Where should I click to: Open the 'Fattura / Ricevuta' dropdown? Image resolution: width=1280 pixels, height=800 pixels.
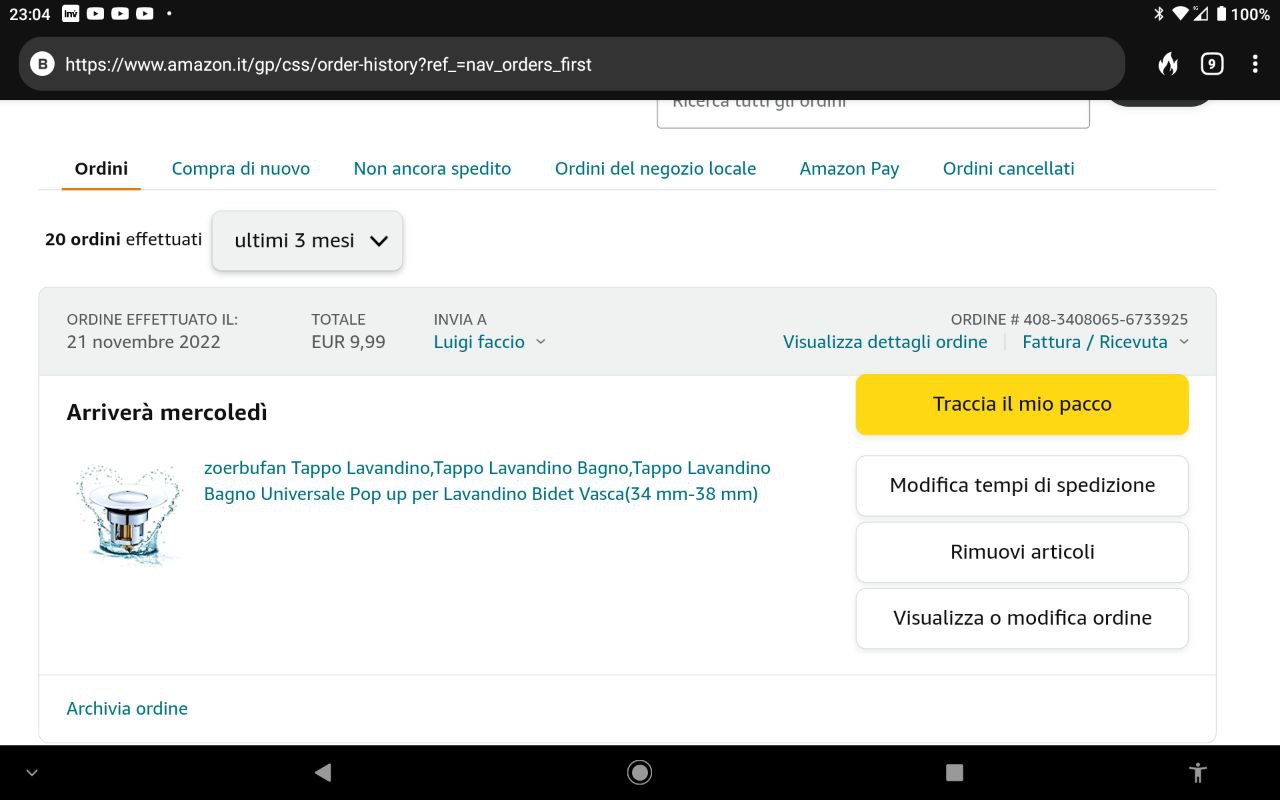point(1104,342)
